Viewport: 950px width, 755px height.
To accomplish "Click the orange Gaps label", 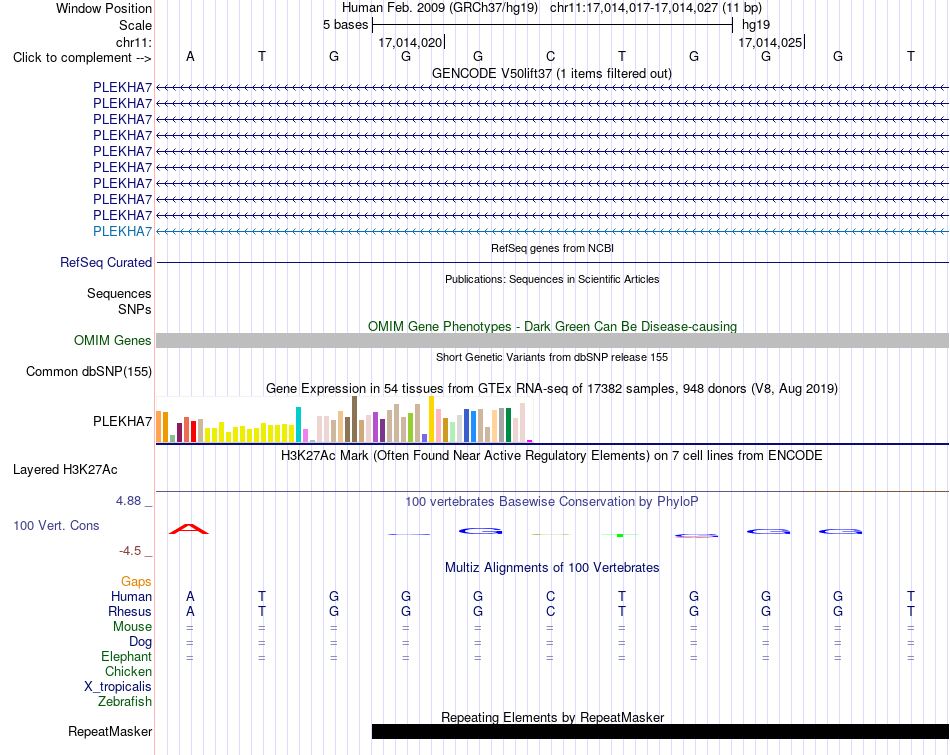I will [136, 582].
